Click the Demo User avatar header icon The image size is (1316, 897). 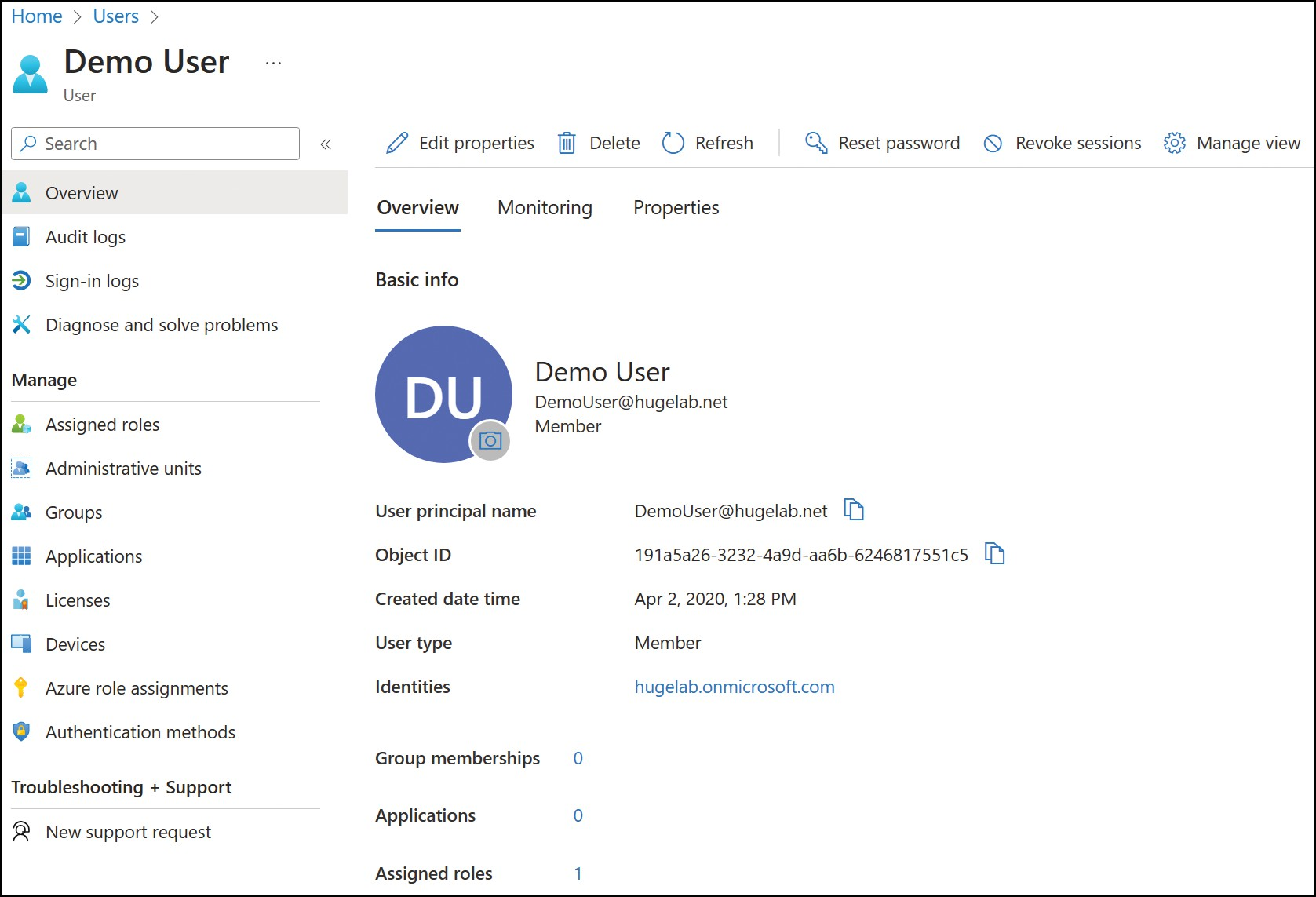click(31, 75)
